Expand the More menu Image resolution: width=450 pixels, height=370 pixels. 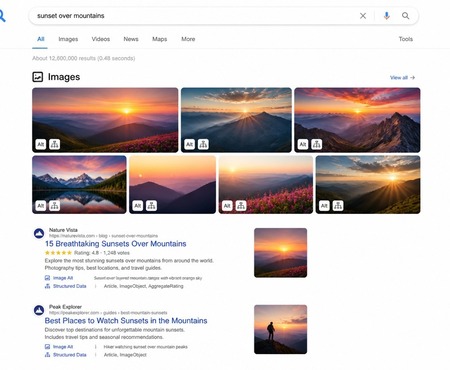pos(188,39)
